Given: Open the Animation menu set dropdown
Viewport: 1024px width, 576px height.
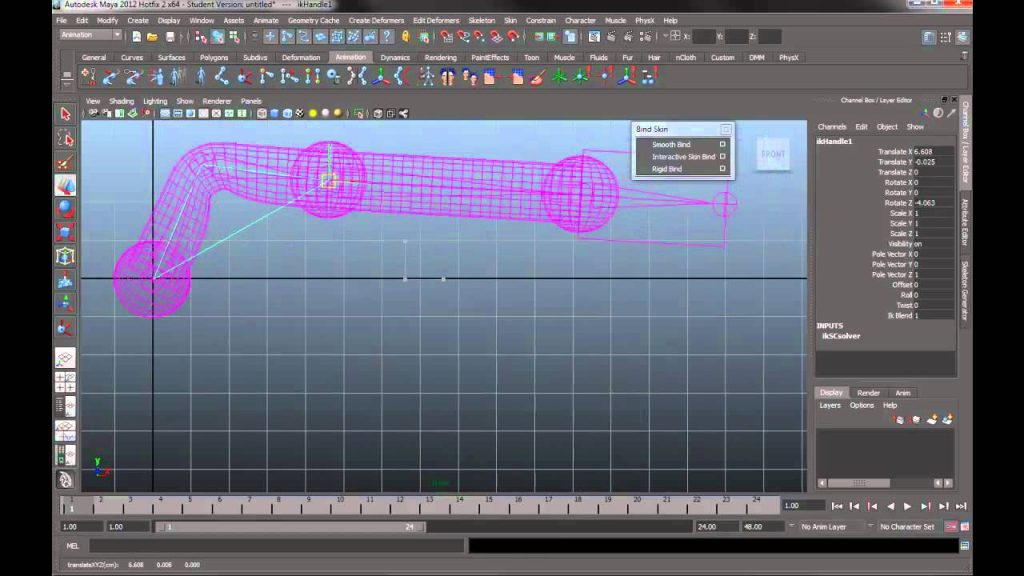Looking at the screenshot, I should point(90,35).
